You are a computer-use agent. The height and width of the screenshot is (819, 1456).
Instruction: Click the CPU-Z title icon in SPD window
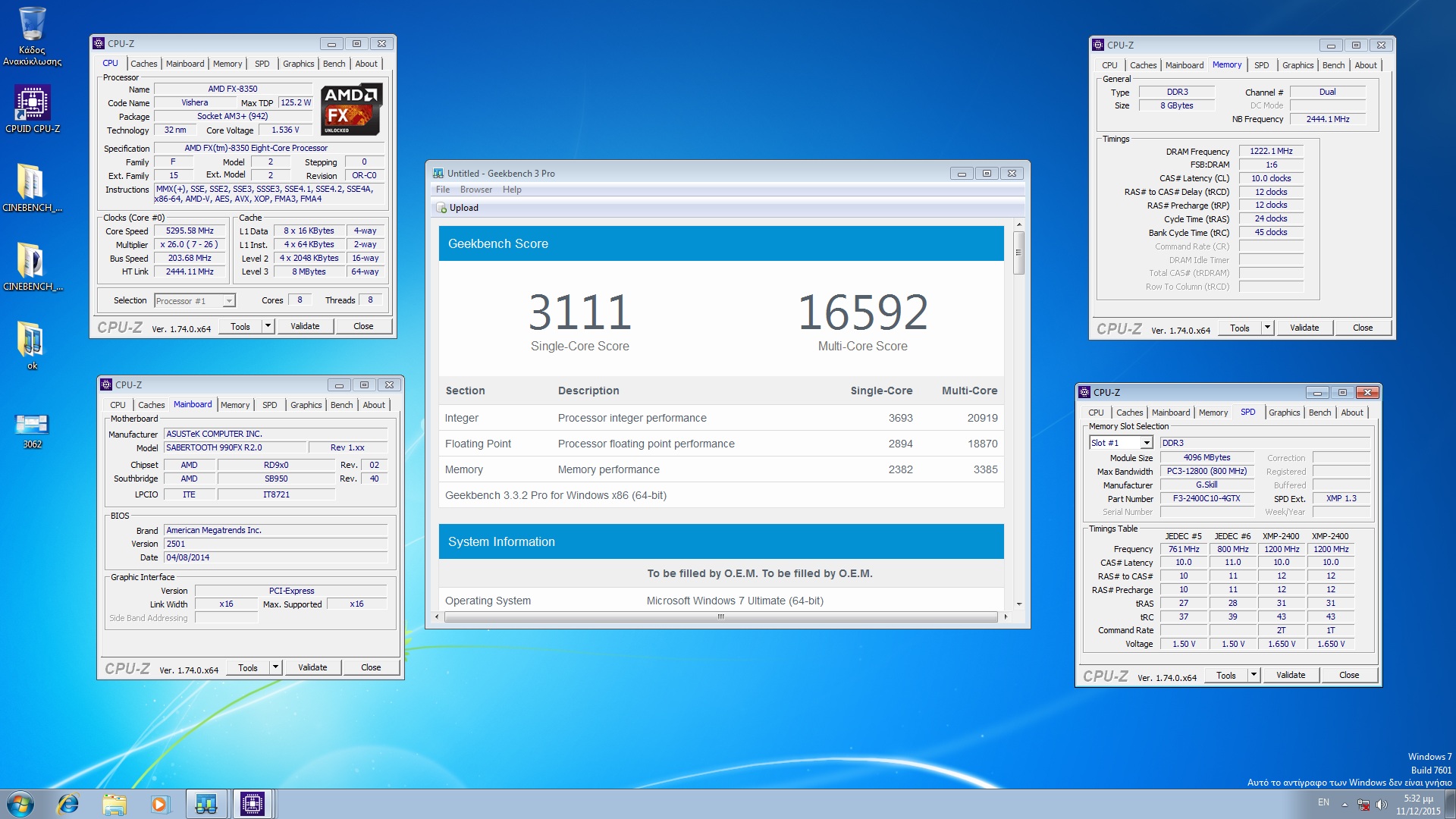pyautogui.click(x=1084, y=392)
